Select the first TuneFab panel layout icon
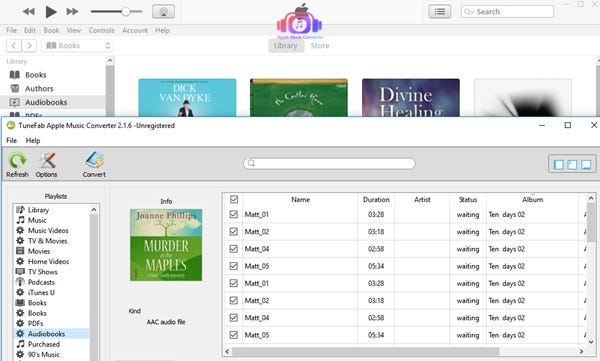This screenshot has height=361, width=600. pos(559,165)
